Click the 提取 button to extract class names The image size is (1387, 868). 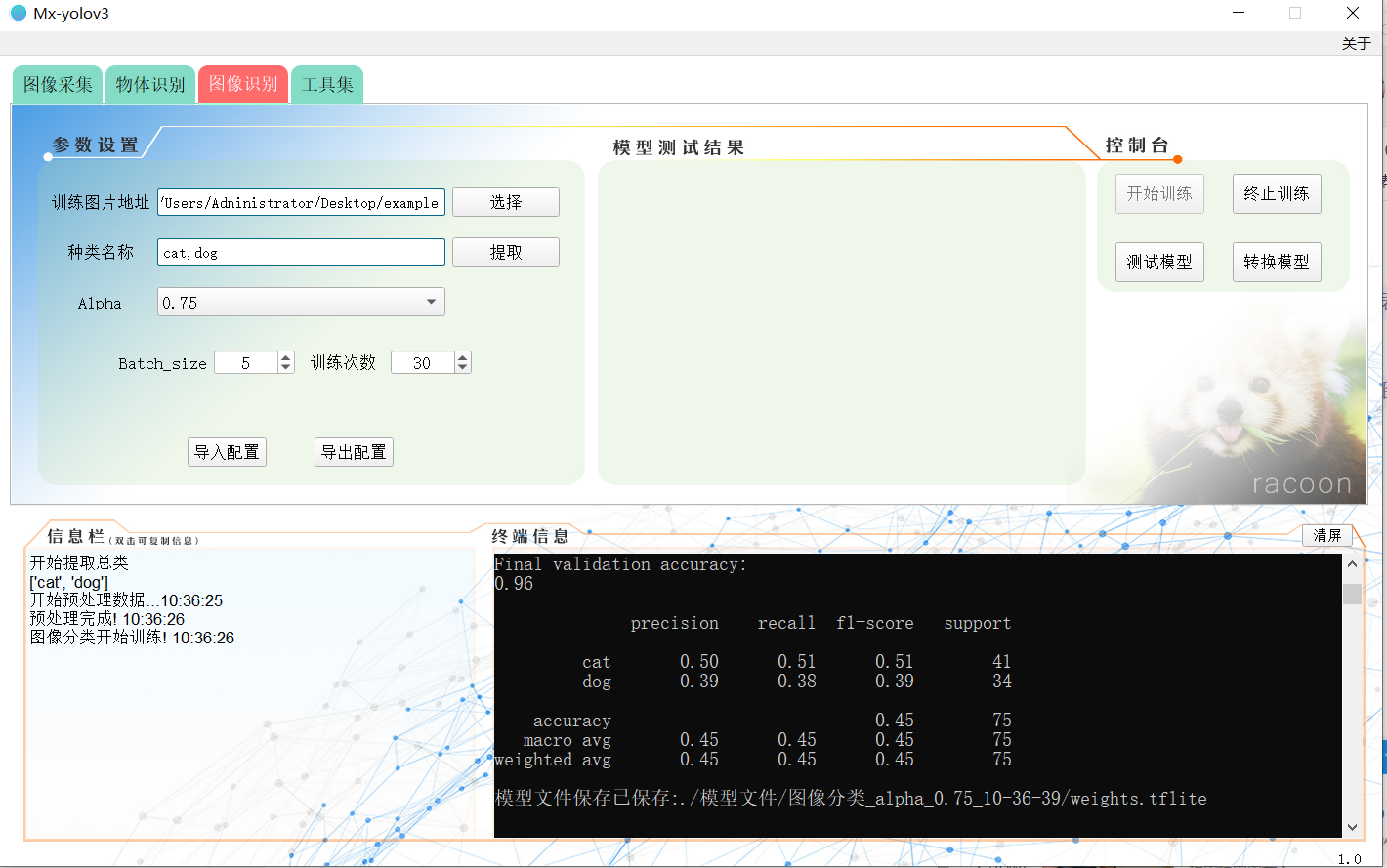point(506,252)
